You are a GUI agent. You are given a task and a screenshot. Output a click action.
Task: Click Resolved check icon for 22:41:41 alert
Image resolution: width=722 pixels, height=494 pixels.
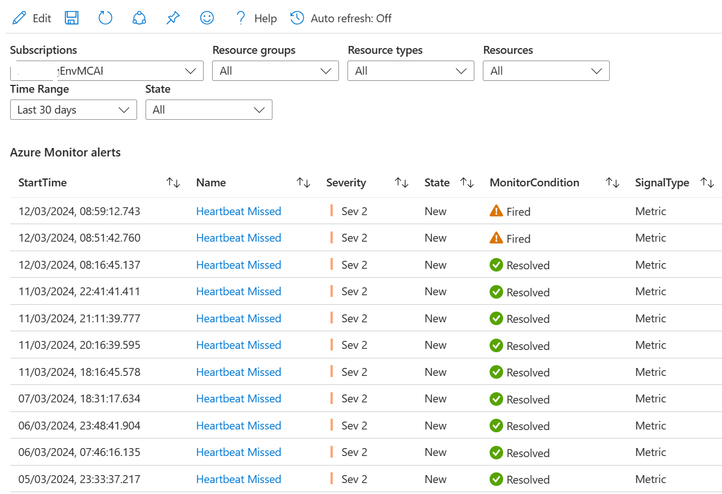click(x=496, y=291)
